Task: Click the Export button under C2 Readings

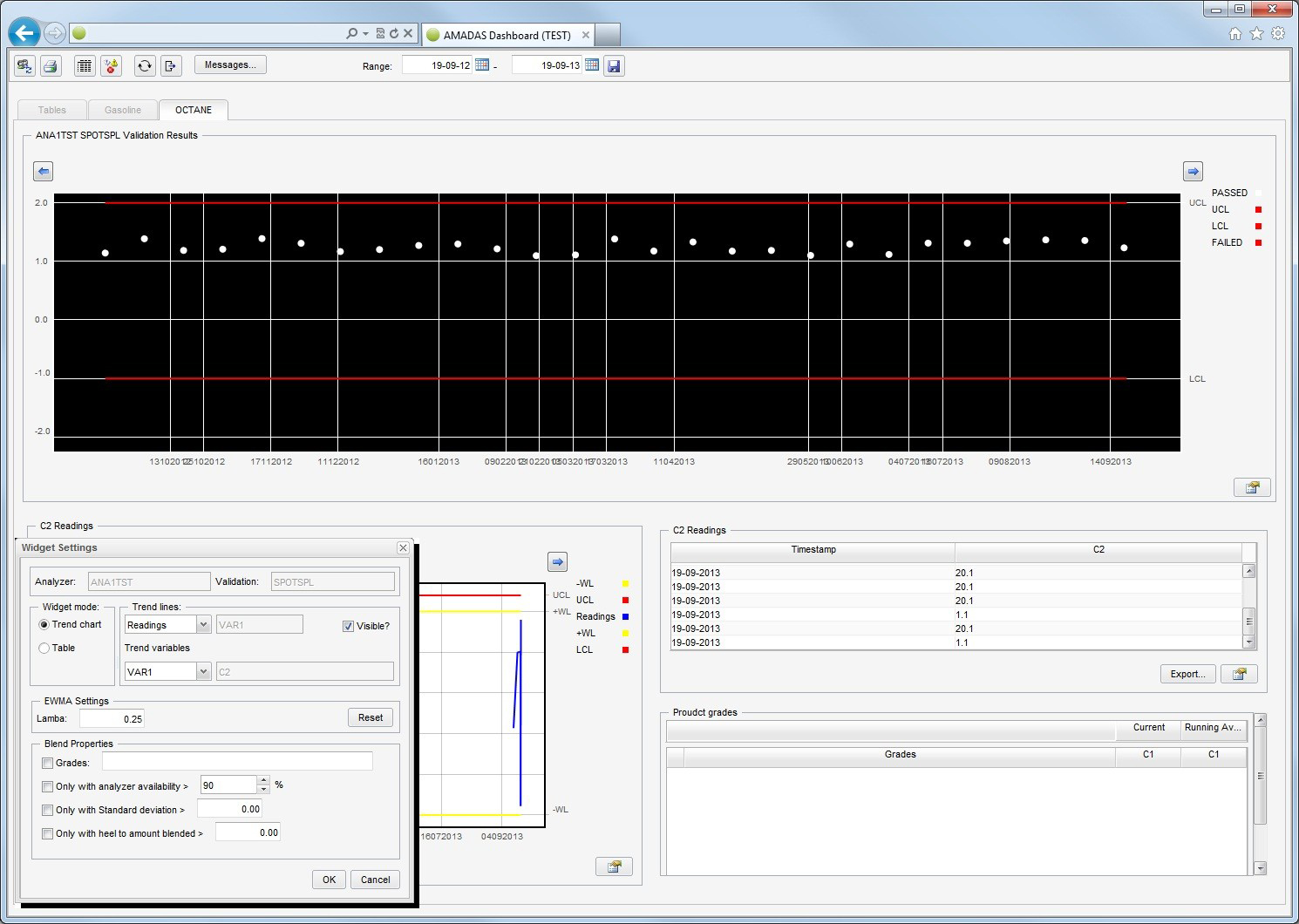Action: tap(1187, 673)
